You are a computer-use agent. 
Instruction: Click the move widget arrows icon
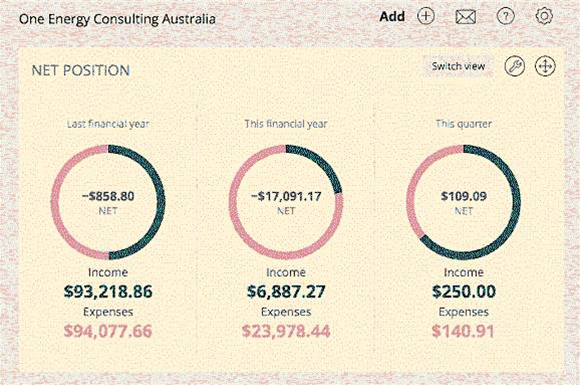coord(545,67)
